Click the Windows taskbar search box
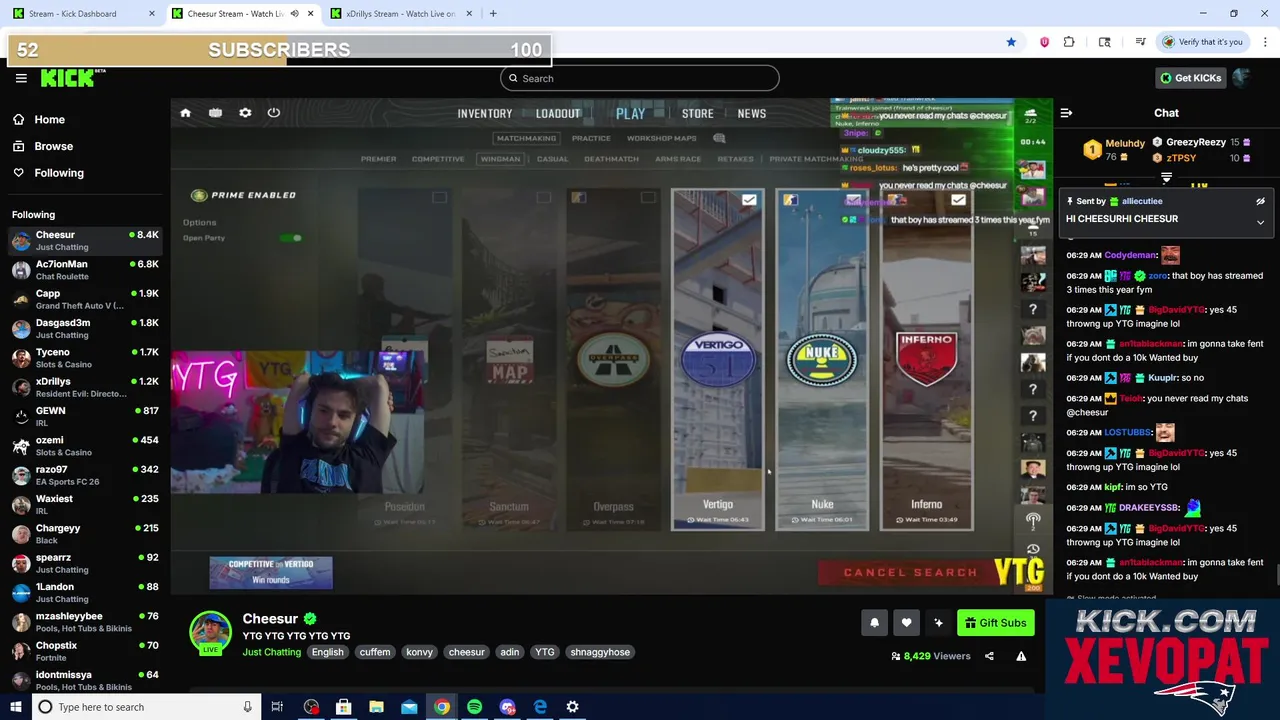Image resolution: width=1280 pixels, height=720 pixels. (144, 707)
